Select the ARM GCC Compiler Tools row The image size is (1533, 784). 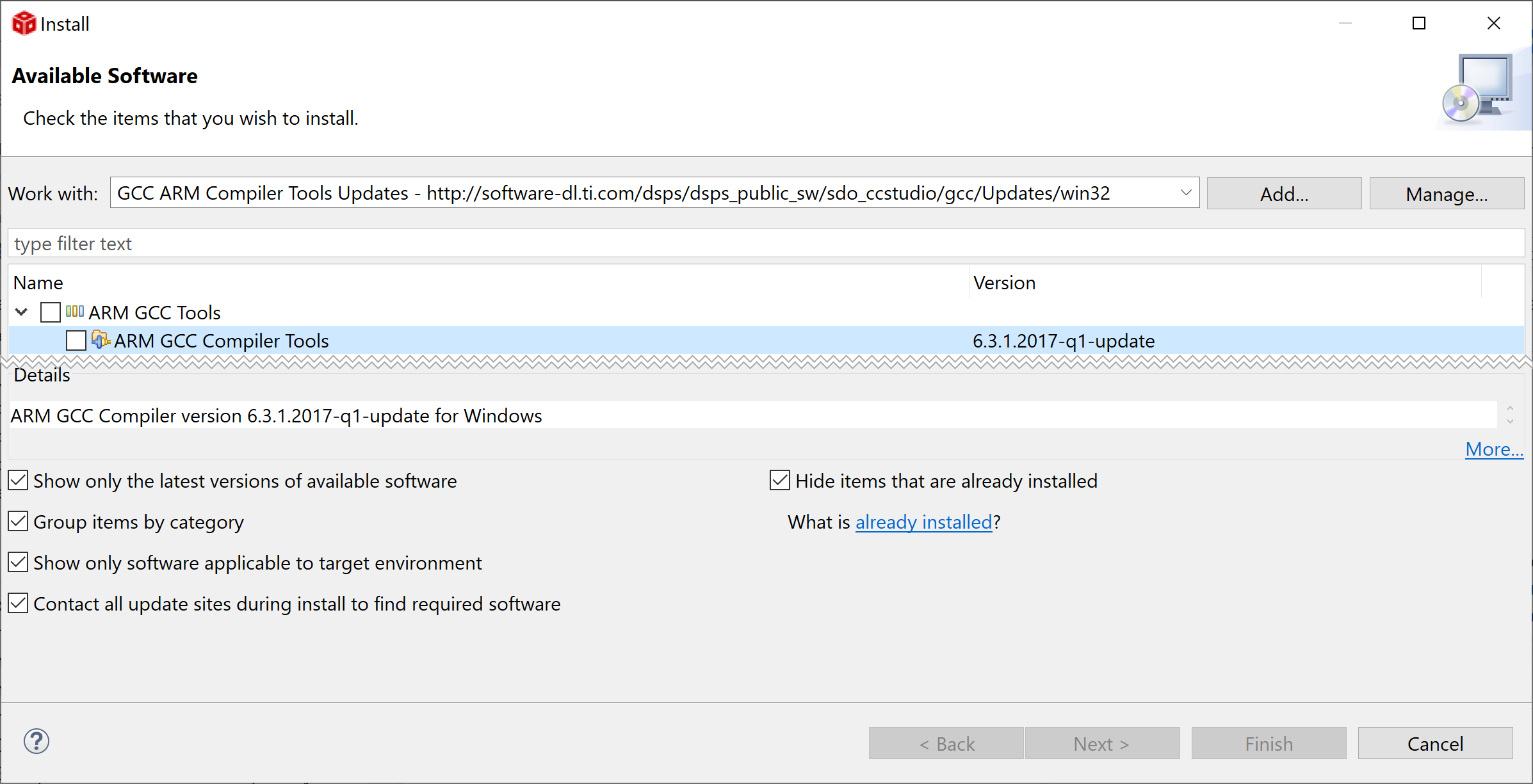(x=766, y=340)
